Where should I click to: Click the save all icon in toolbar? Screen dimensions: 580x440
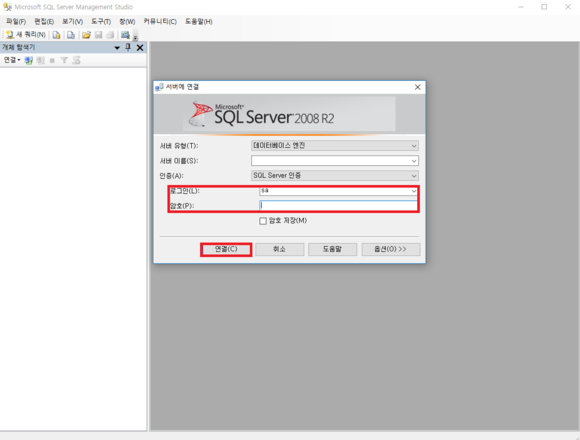[x=110, y=35]
